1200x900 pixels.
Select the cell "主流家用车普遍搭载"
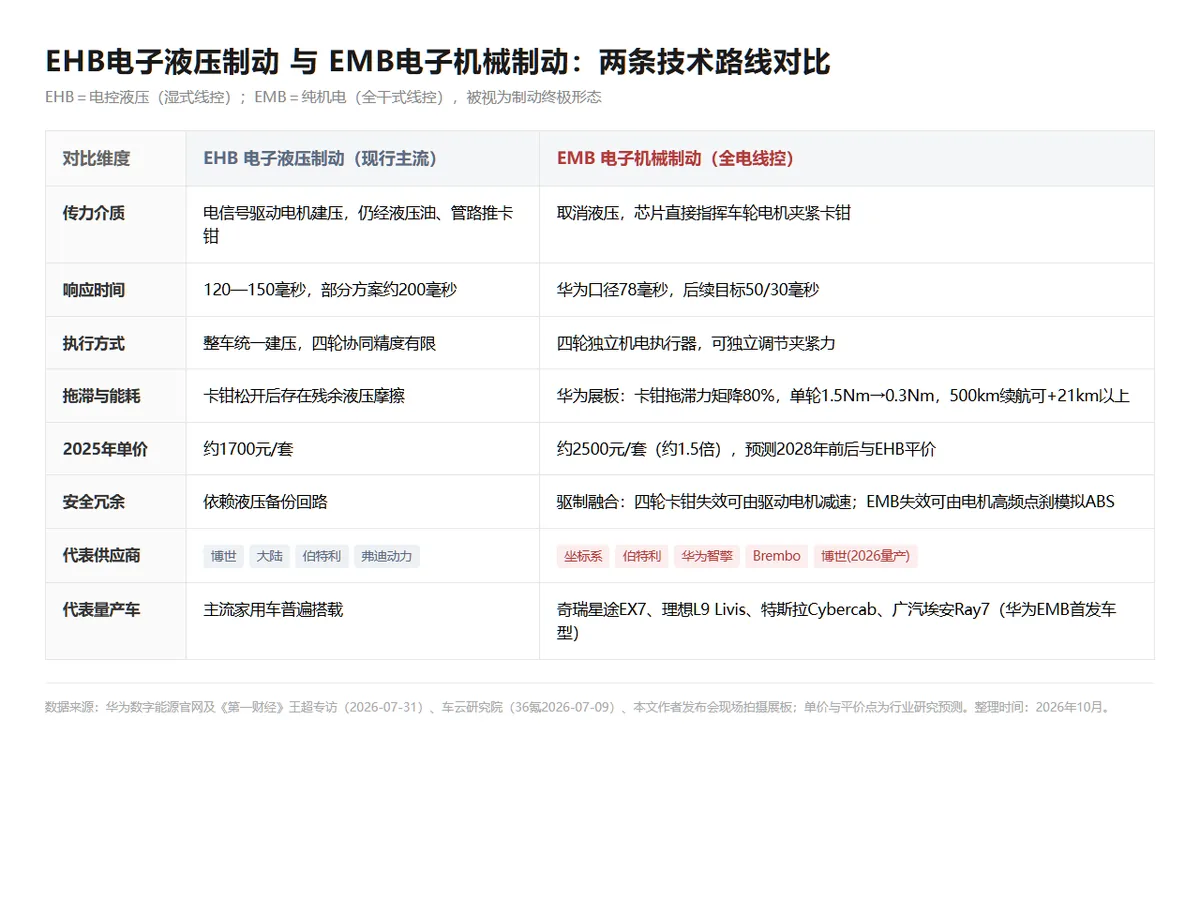(363, 621)
